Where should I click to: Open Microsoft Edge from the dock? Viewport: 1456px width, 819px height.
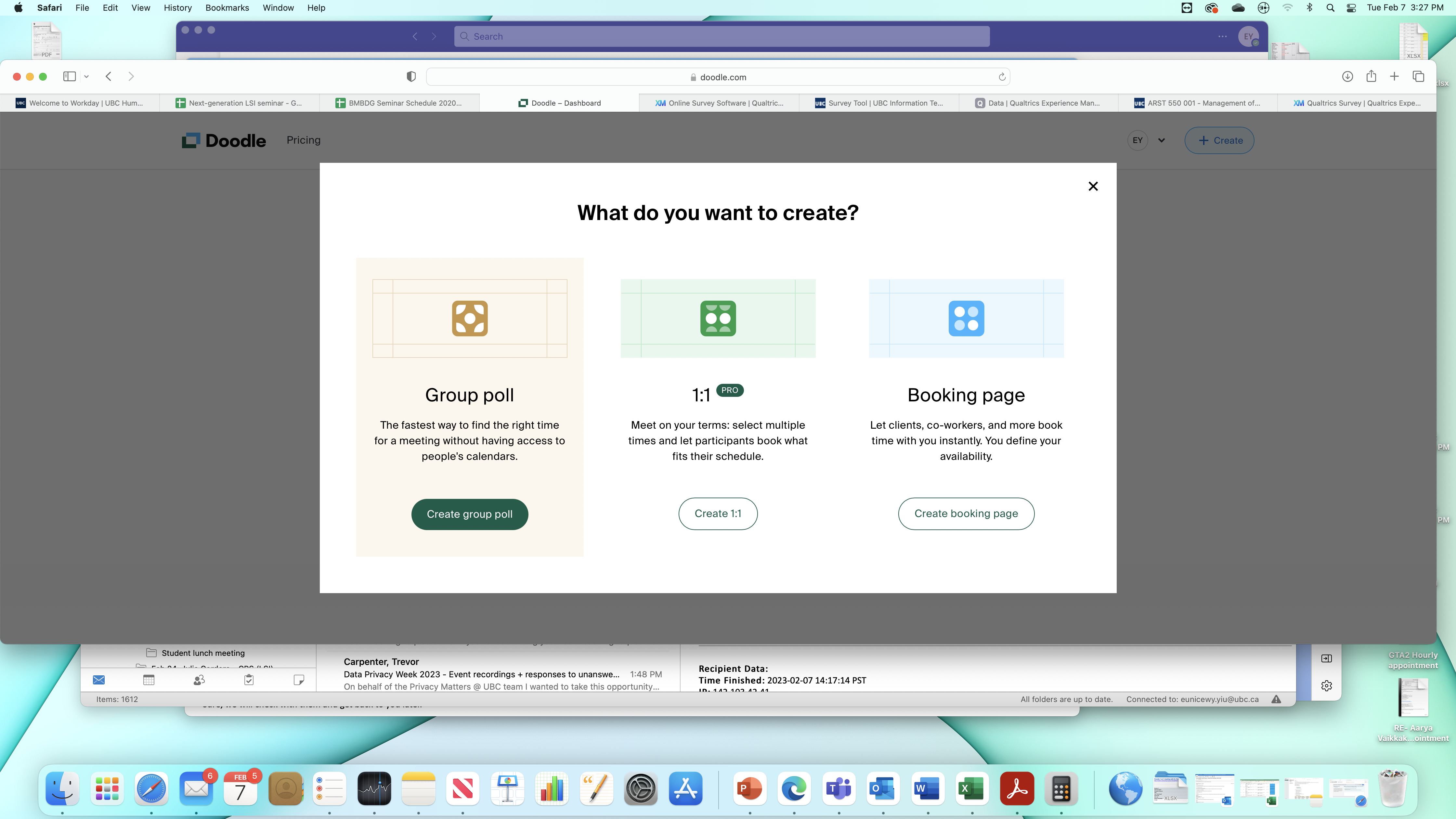(794, 788)
